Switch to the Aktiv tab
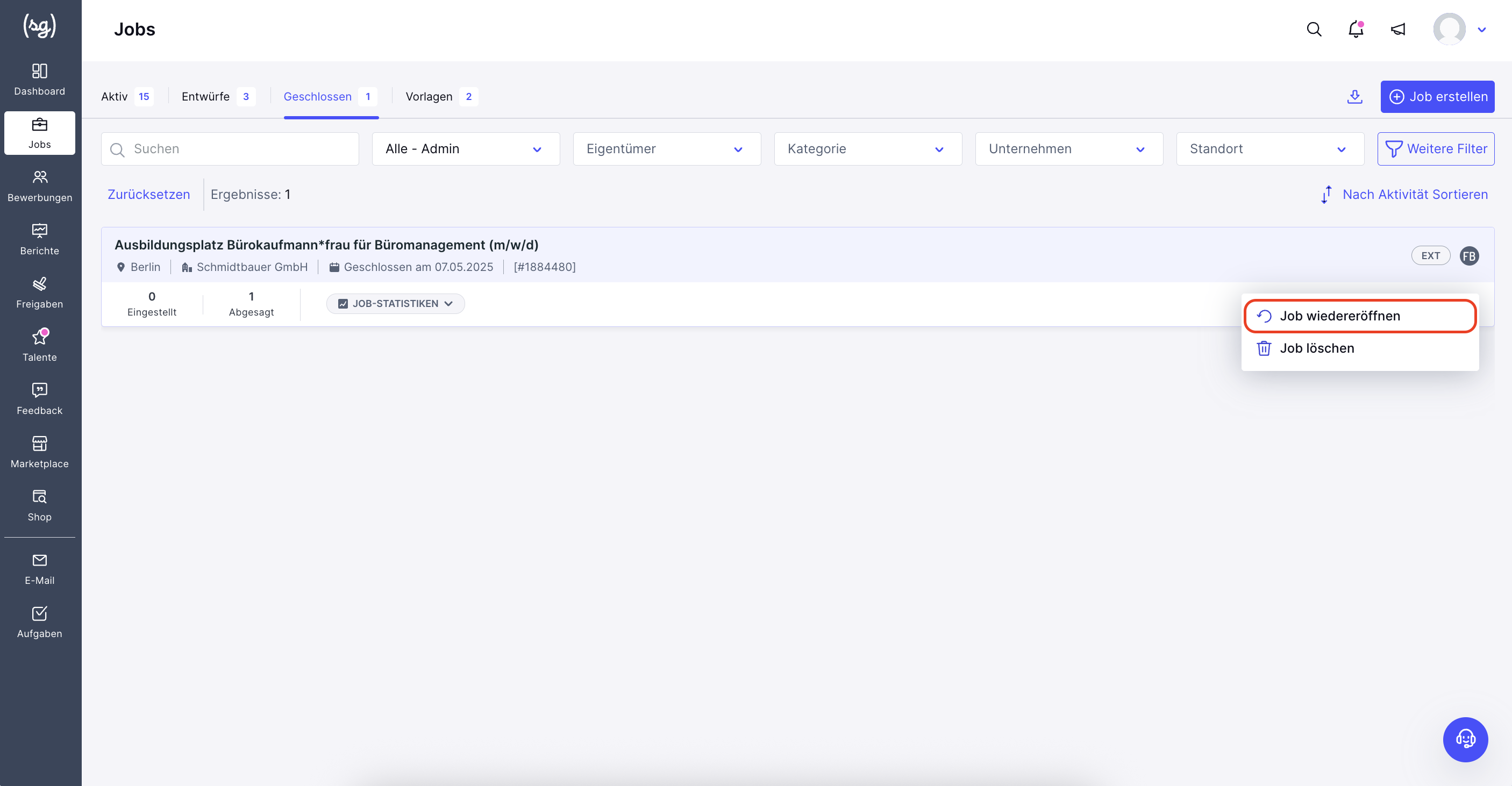 click(127, 96)
